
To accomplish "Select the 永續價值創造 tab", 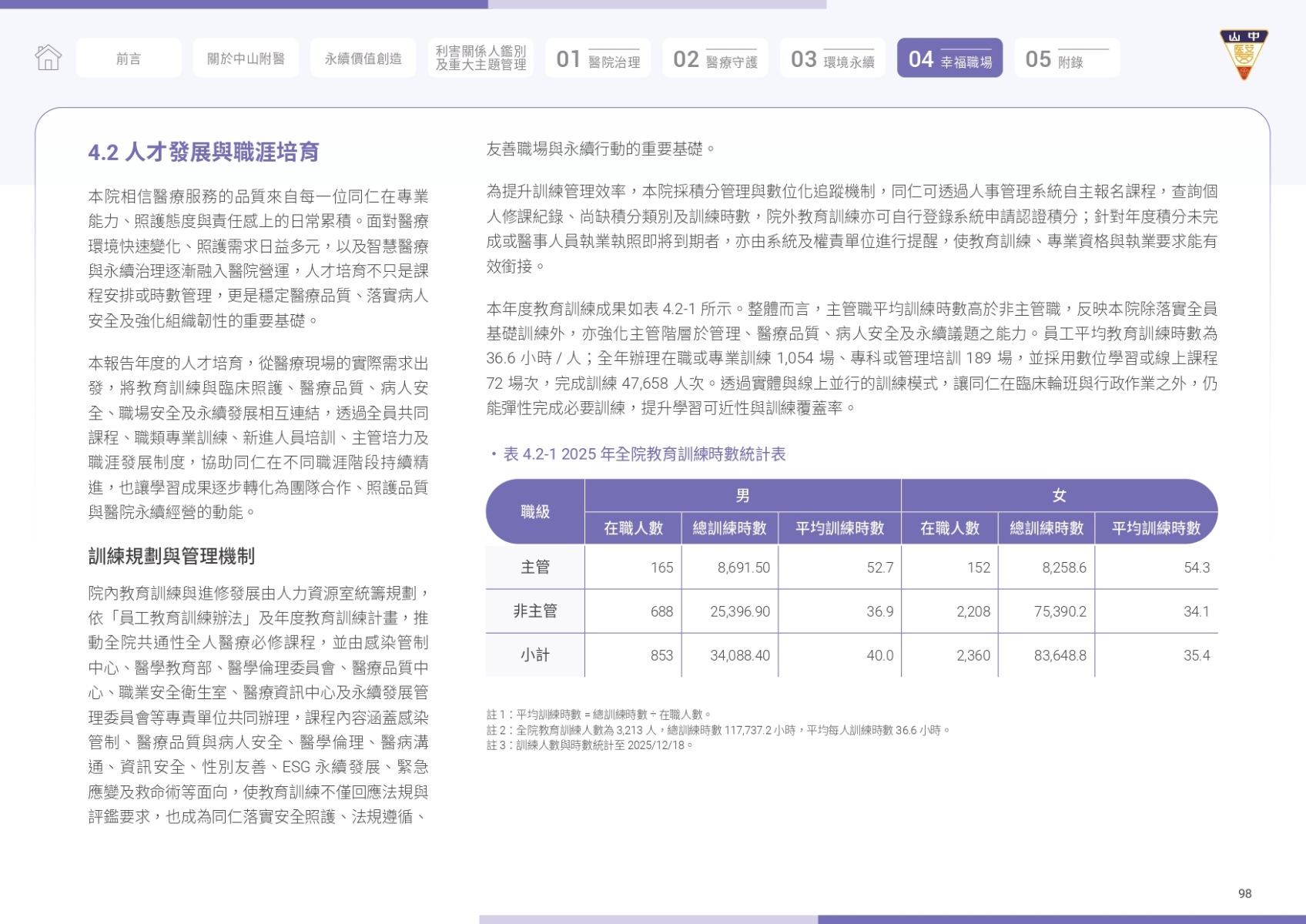I will pos(363,58).
